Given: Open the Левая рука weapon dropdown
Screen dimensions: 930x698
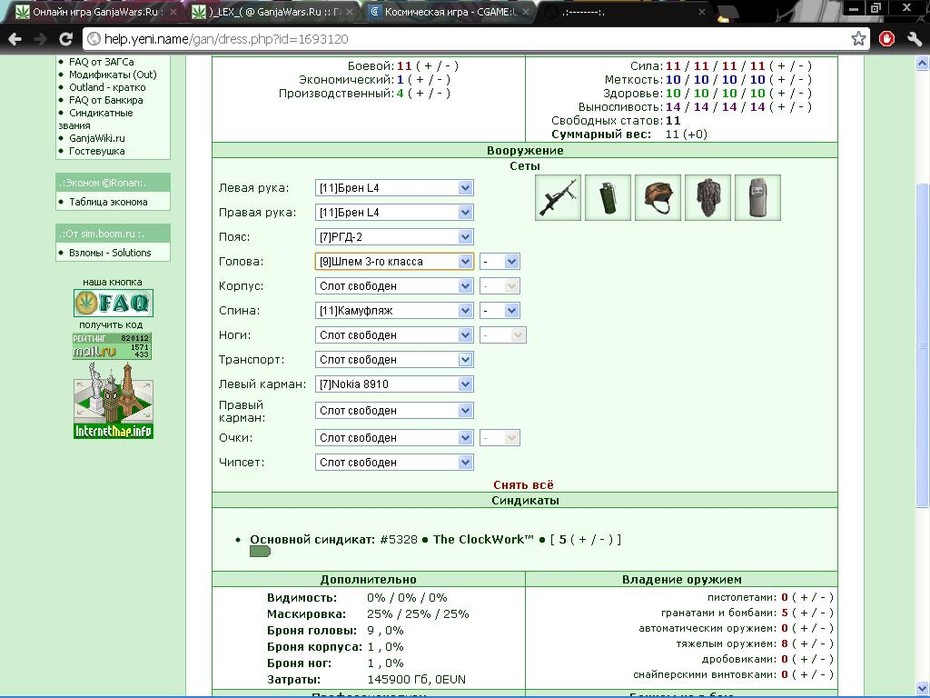Looking at the screenshot, I should click(x=394, y=188).
